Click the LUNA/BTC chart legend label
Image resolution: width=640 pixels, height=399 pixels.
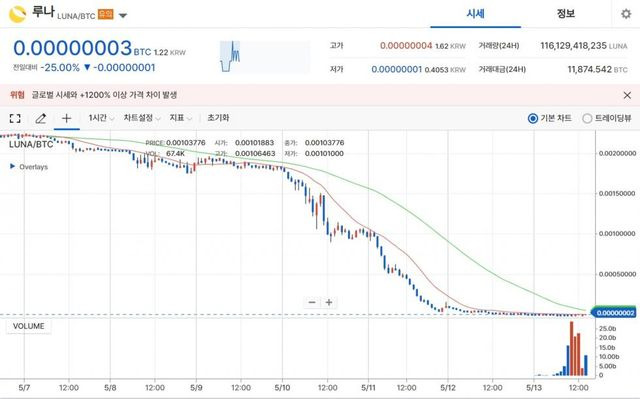coord(31,144)
